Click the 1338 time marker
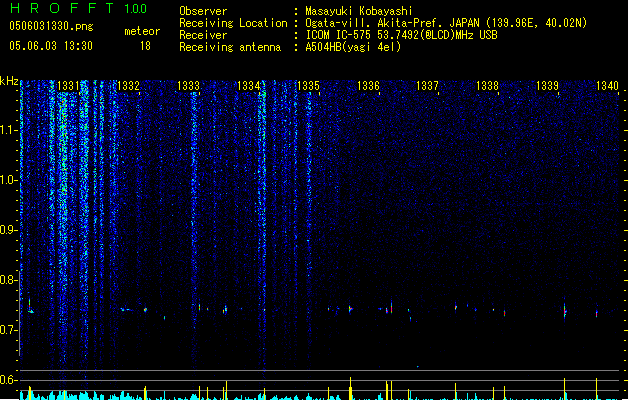This screenshot has height=400, width=629. (x=487, y=86)
